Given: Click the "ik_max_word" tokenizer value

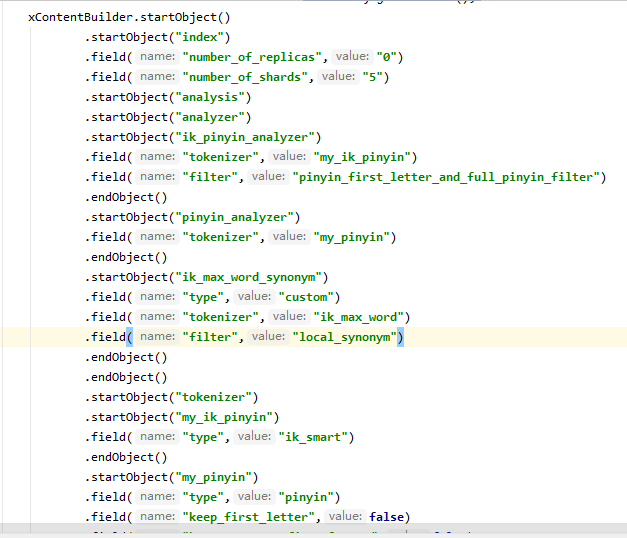Looking at the screenshot, I should (x=358, y=317).
